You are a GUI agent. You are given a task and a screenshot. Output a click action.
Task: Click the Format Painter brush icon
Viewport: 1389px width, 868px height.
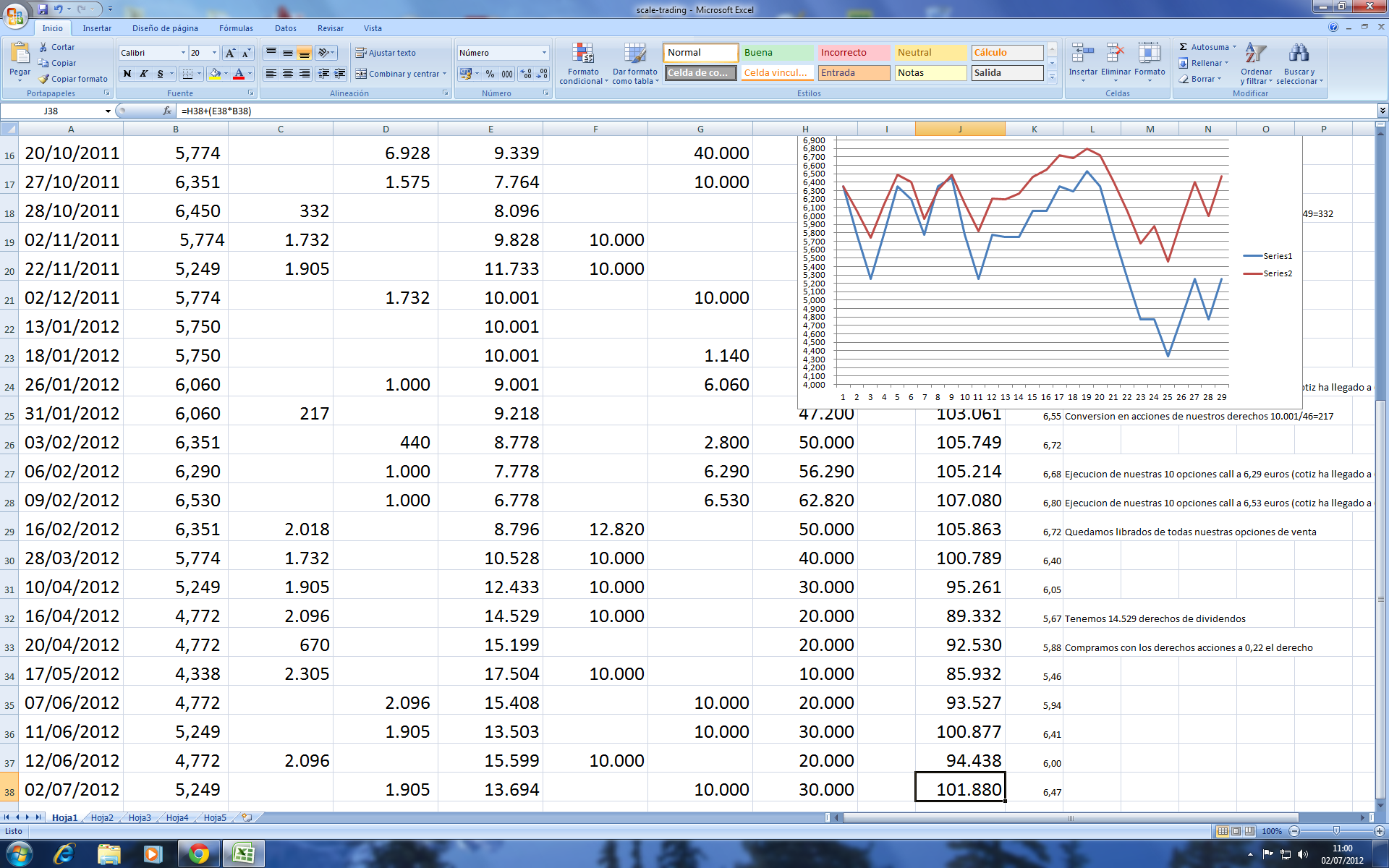tap(44, 79)
